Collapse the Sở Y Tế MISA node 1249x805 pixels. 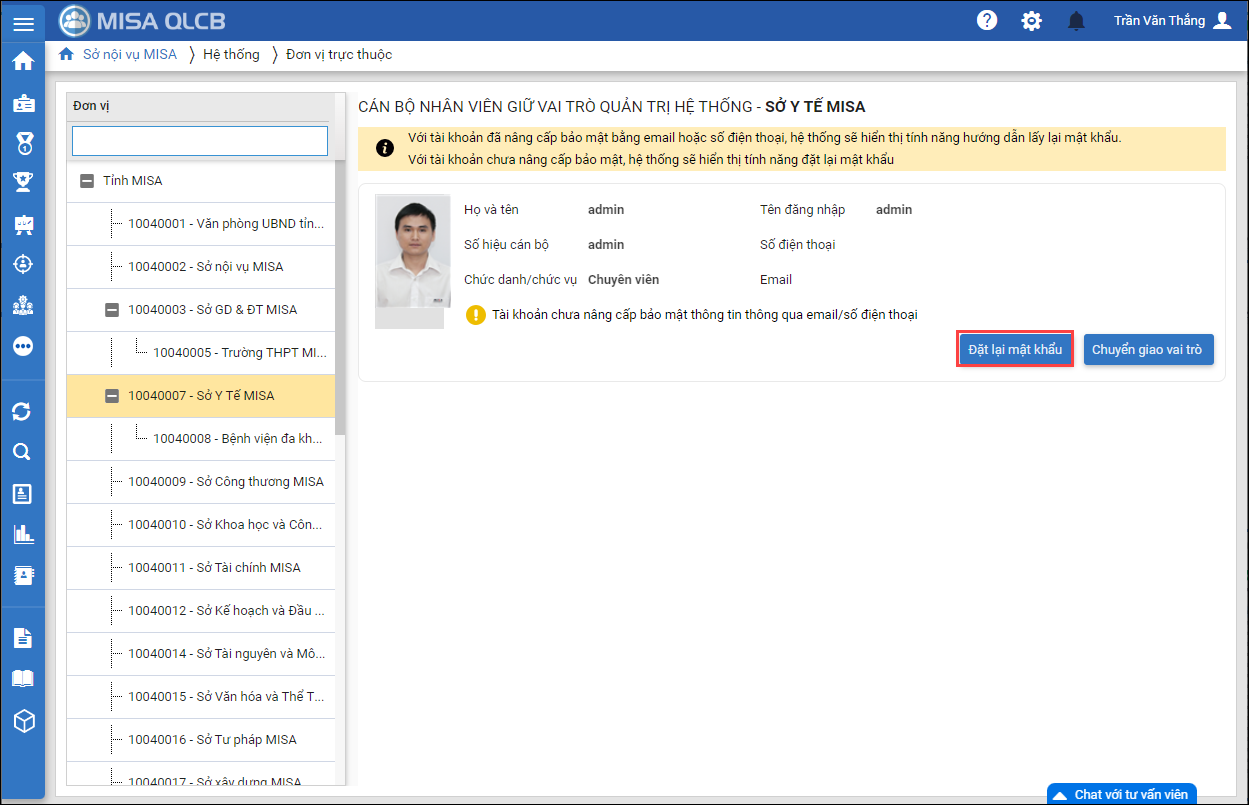click(112, 396)
